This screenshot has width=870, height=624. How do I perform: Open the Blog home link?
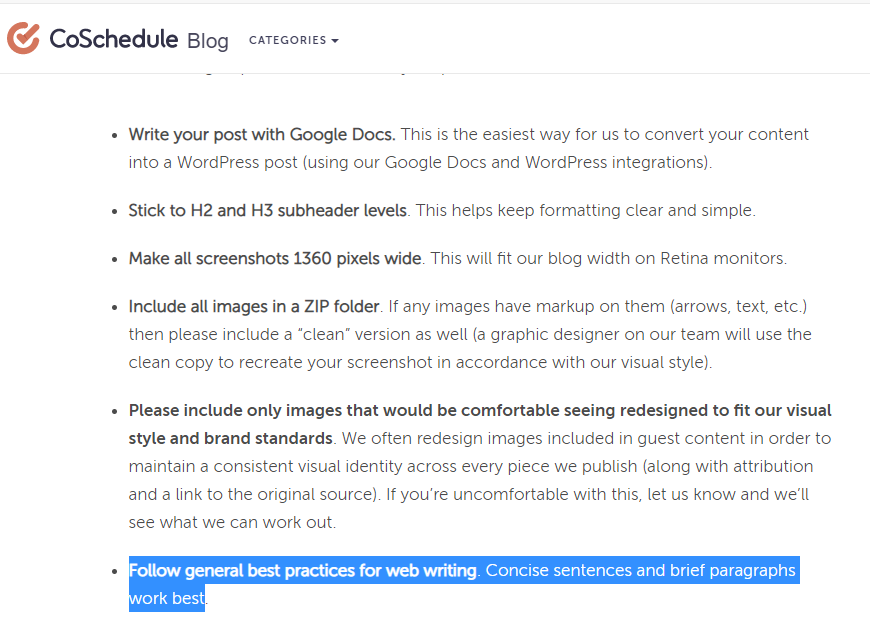[207, 41]
